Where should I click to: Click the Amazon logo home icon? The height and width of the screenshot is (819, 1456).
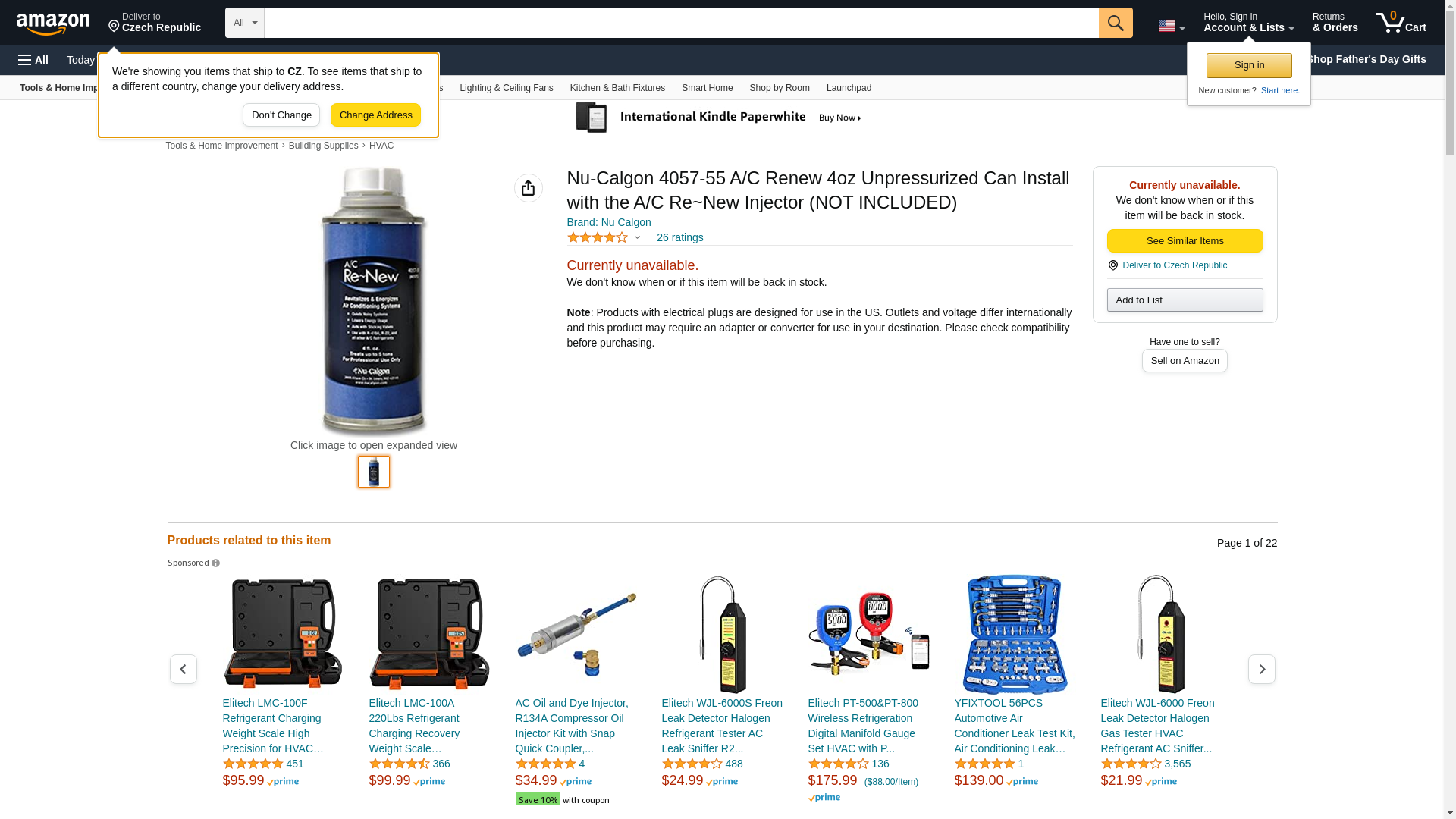pyautogui.click(x=53, y=24)
